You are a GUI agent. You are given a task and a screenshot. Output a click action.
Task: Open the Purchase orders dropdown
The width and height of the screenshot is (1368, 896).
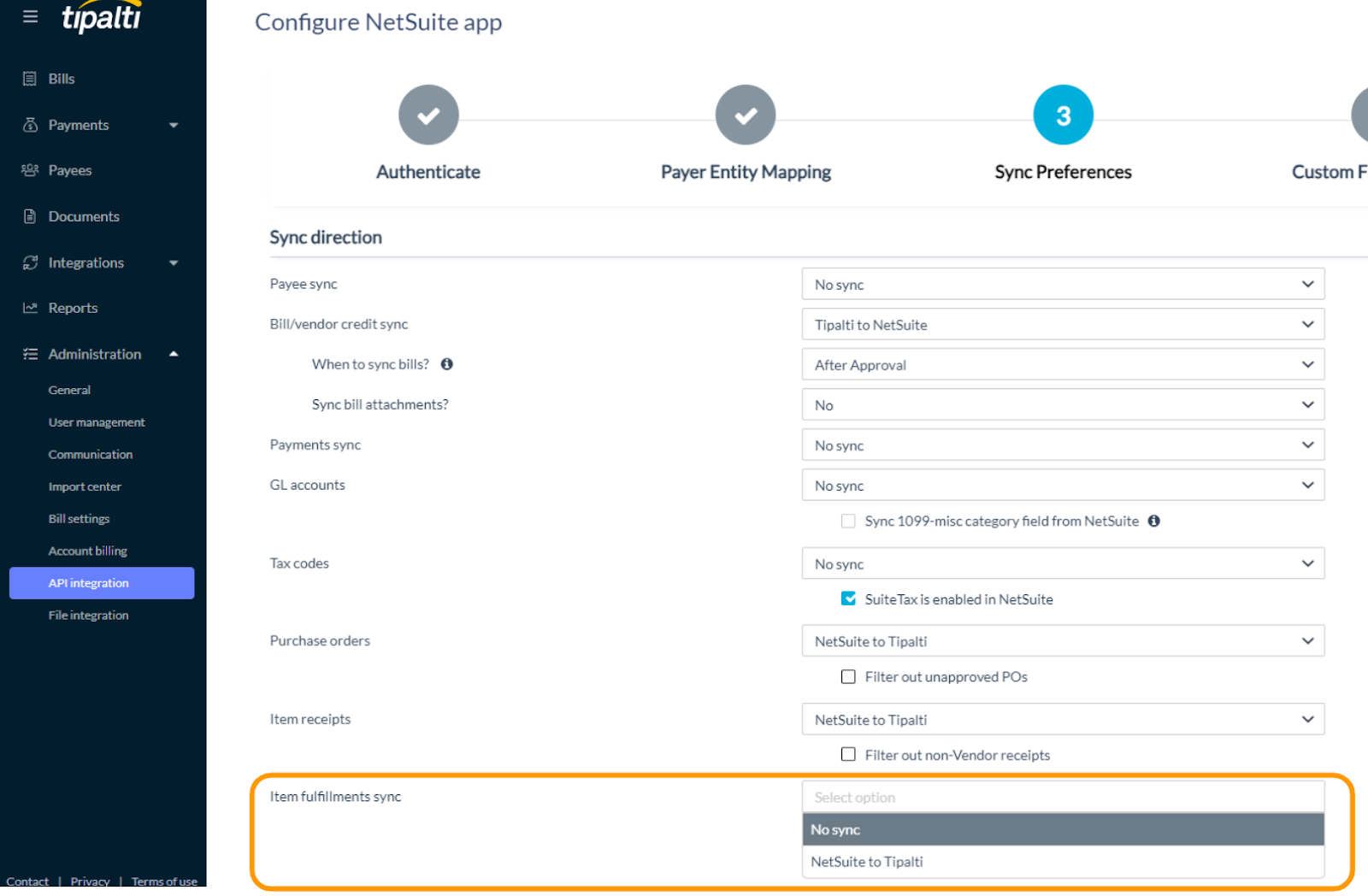[1063, 640]
